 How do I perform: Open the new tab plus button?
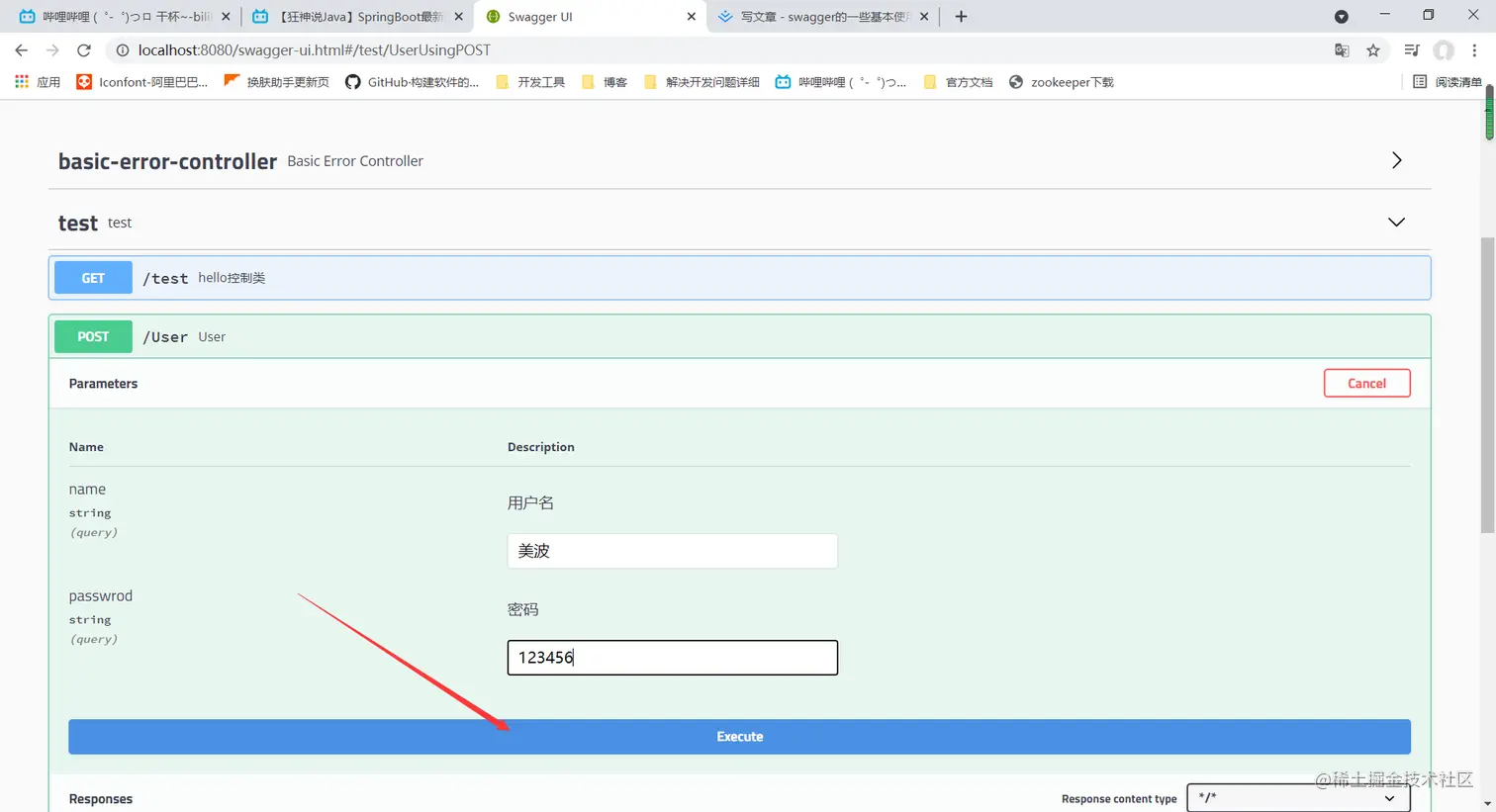point(961,17)
